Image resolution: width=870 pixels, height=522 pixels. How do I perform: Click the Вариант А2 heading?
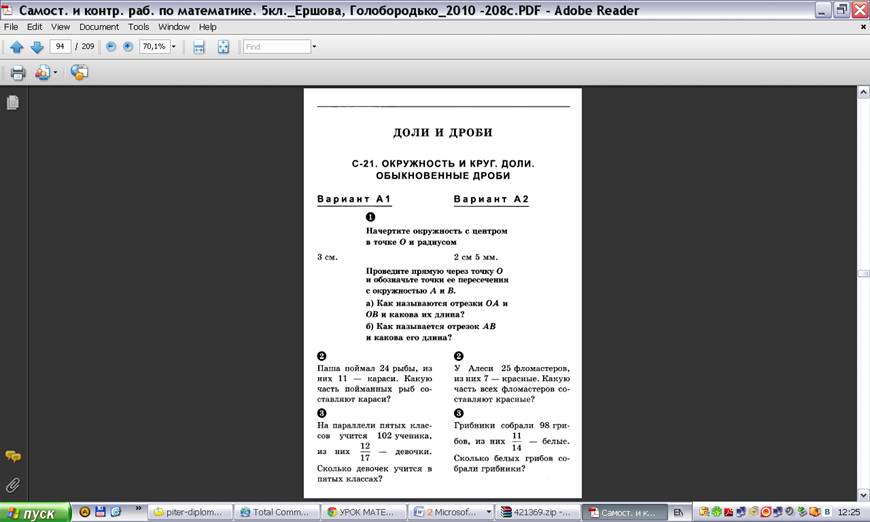tap(491, 199)
